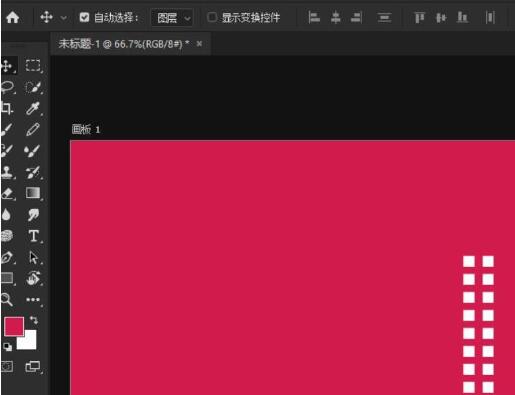Select the Path Selection tool

(34, 258)
